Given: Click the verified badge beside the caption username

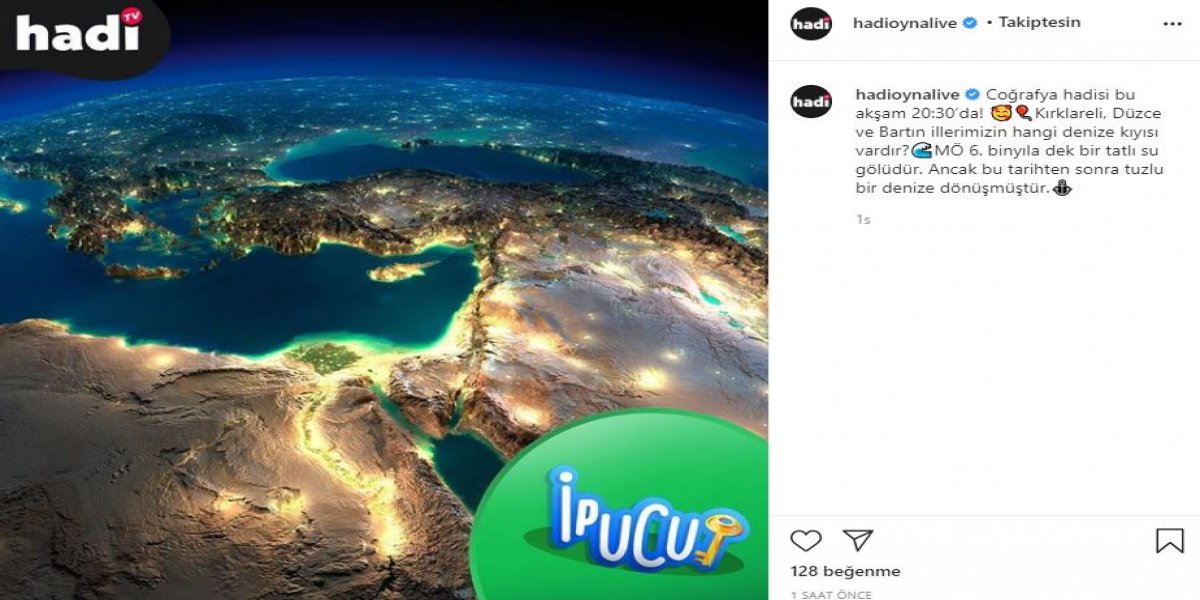Looking at the screenshot, I should (972, 94).
